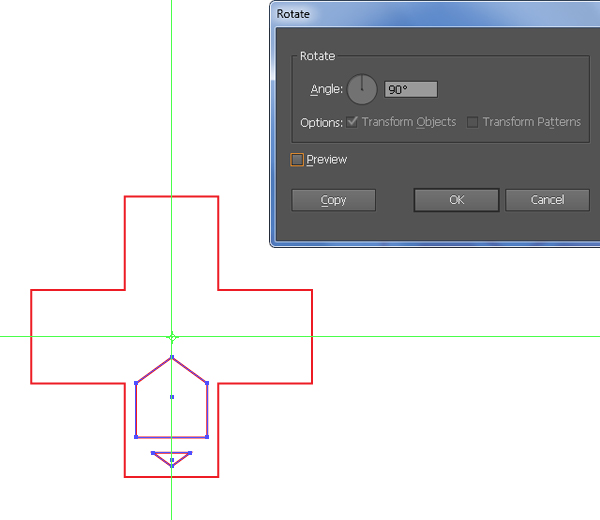Screen dimensions: 600x520
Task: Enable the Preview checkbox
Action: [297, 160]
